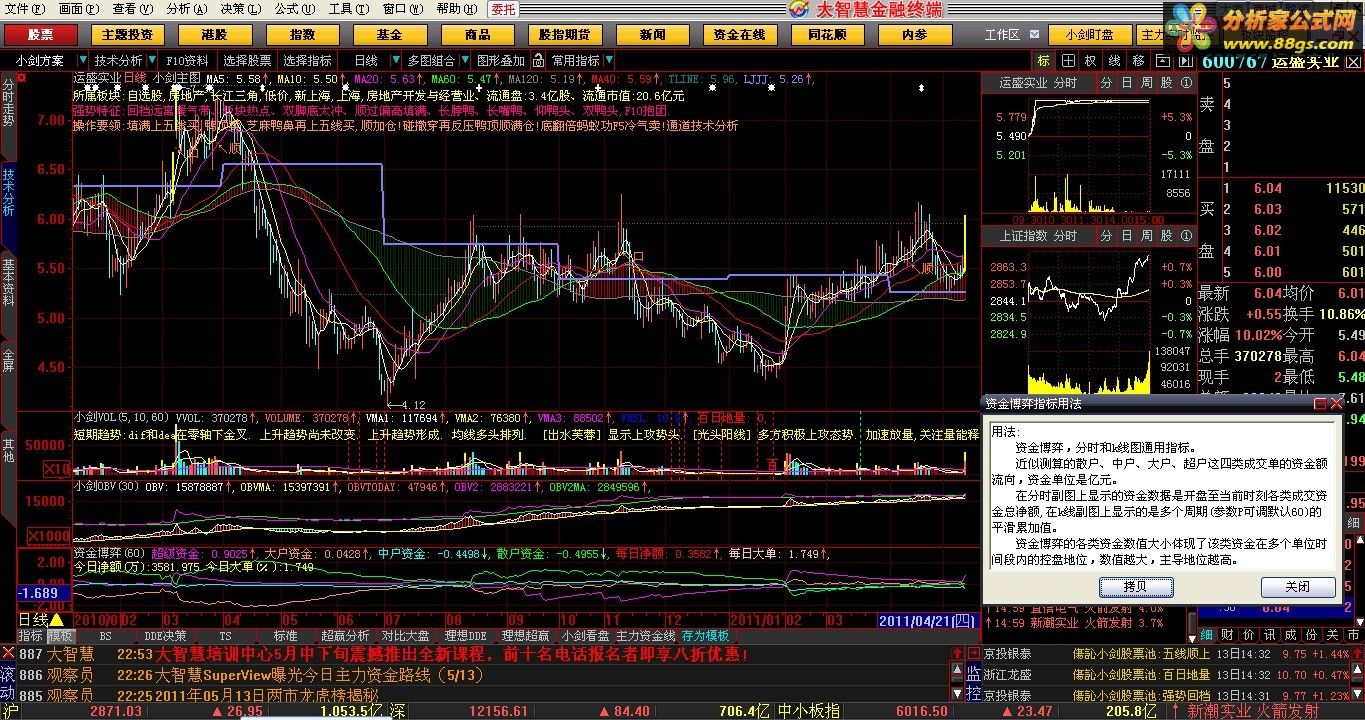Click the 2011/04/21 date box on time axis
The image size is (1365, 720).
point(927,620)
